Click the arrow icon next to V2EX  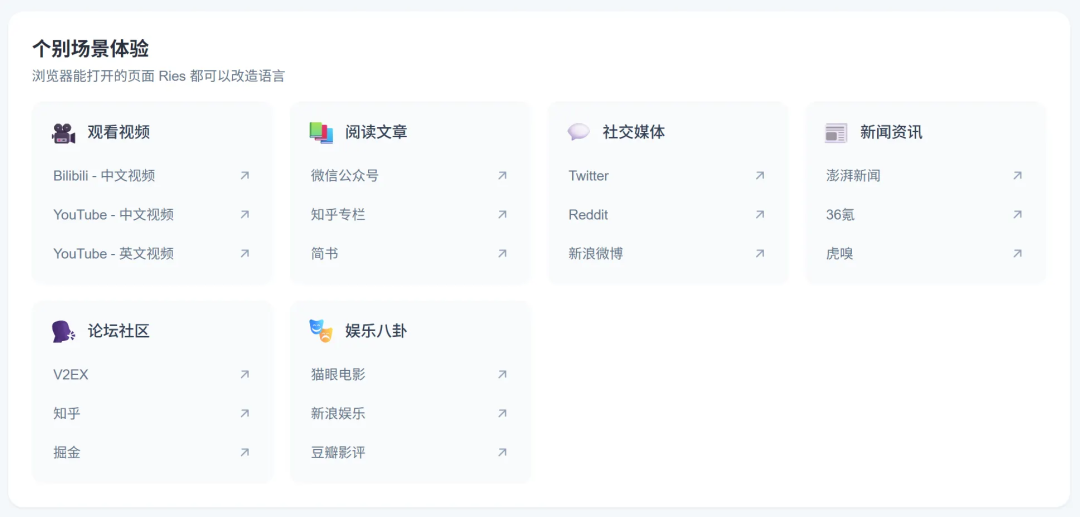click(x=245, y=375)
